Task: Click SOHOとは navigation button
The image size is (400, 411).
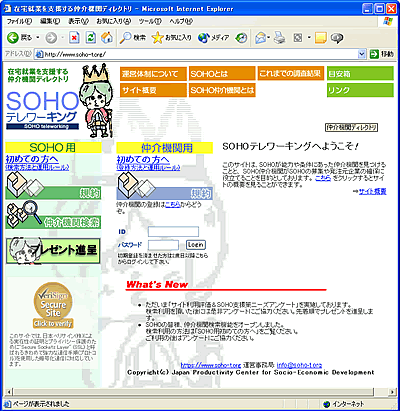Action: click(x=222, y=74)
